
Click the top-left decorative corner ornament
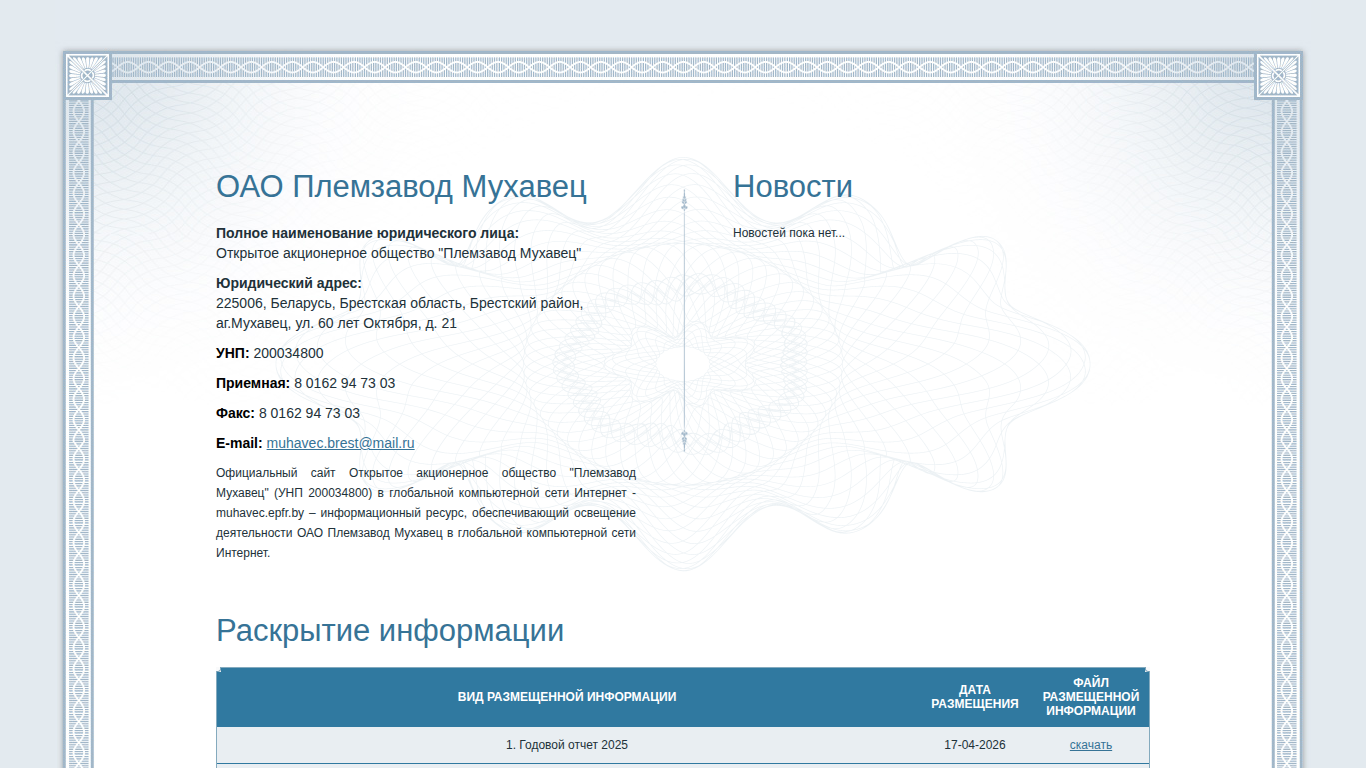pyautogui.click(x=88, y=75)
